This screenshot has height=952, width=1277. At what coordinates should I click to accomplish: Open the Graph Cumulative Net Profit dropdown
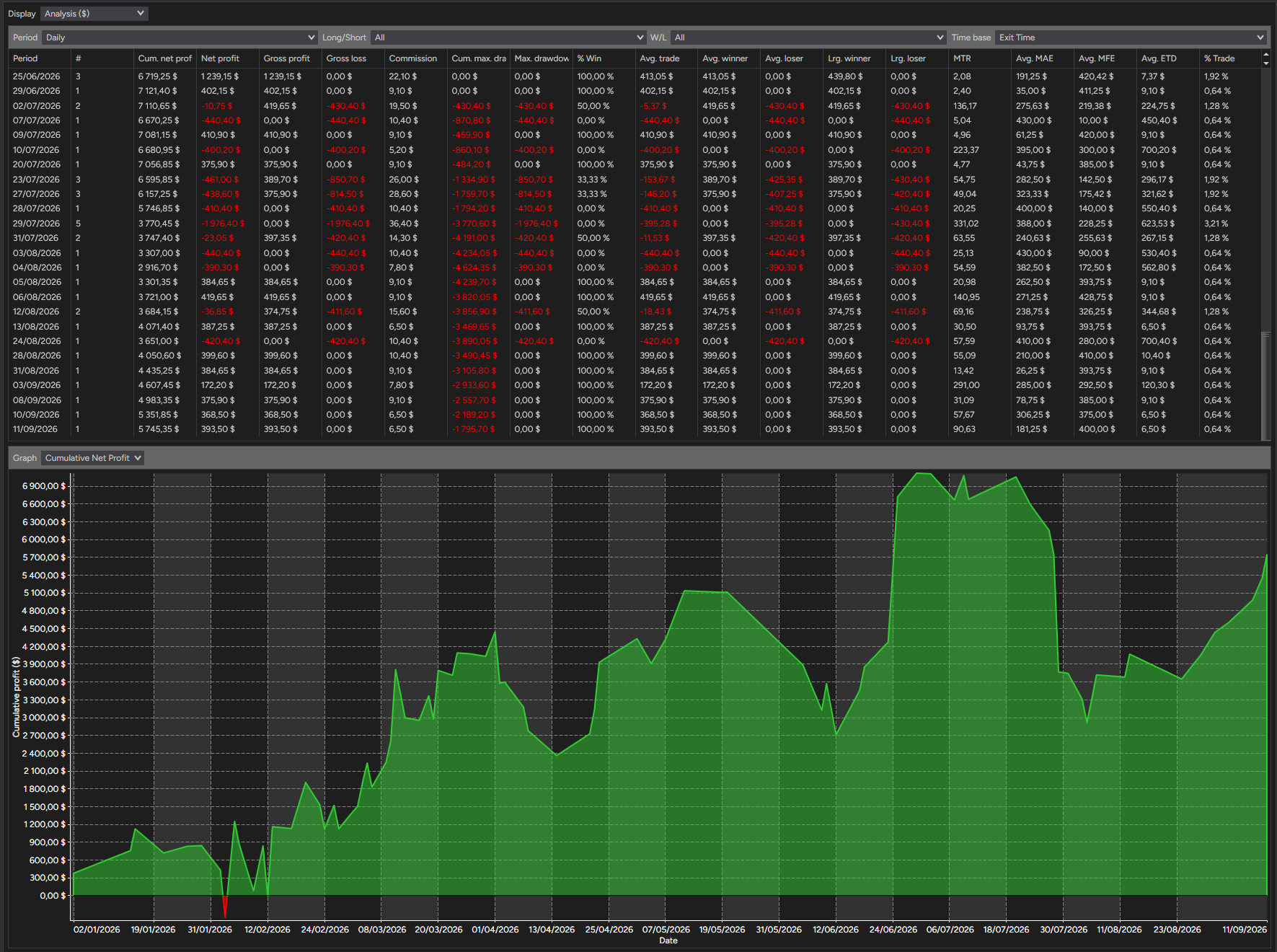(x=92, y=458)
